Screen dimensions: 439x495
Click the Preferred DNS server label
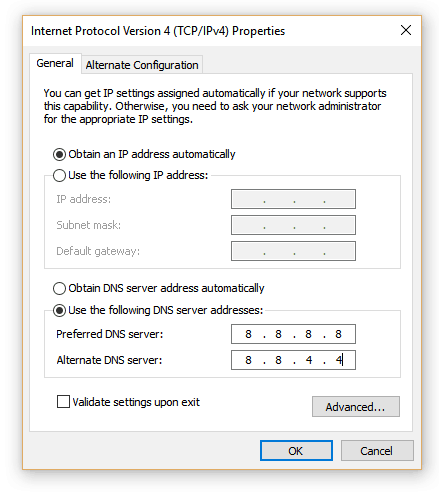pos(110,334)
